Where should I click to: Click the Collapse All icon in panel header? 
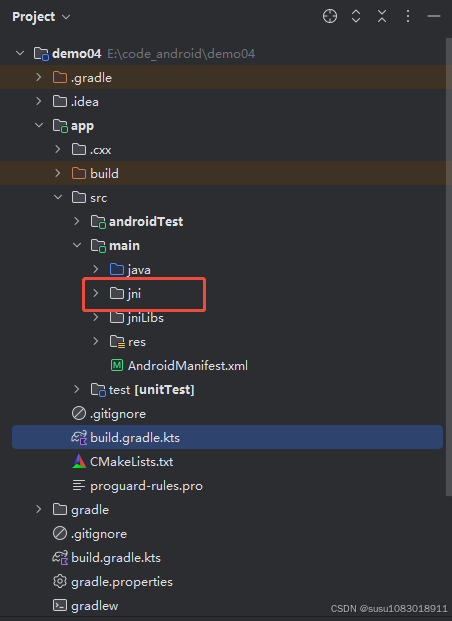coord(381,16)
